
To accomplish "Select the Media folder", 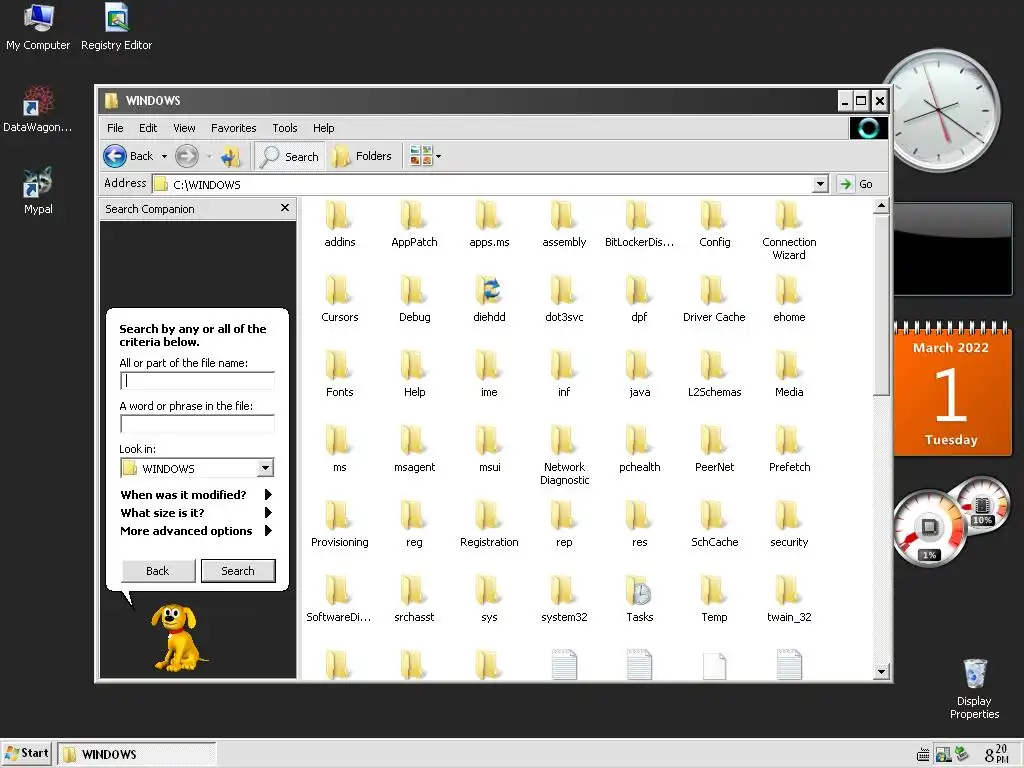I will pos(789,374).
